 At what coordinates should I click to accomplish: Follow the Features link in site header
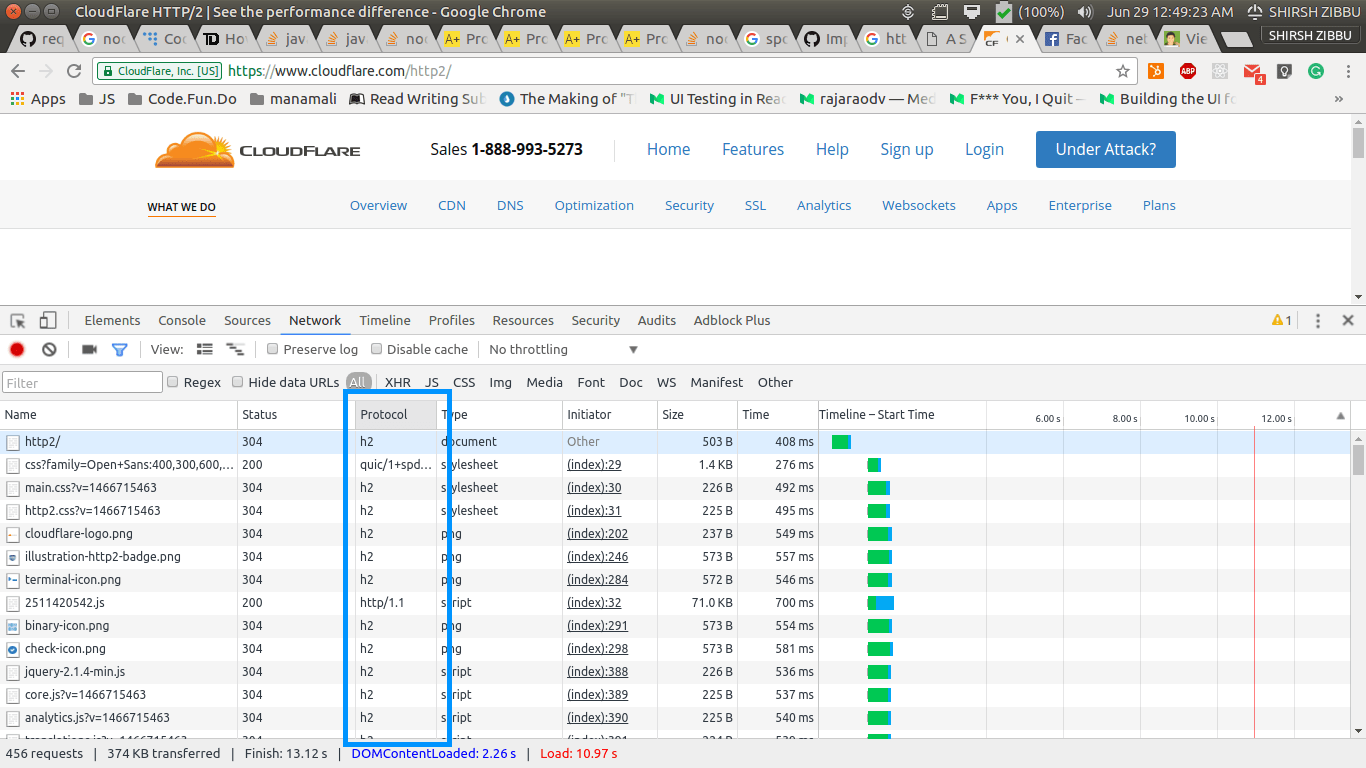[753, 149]
